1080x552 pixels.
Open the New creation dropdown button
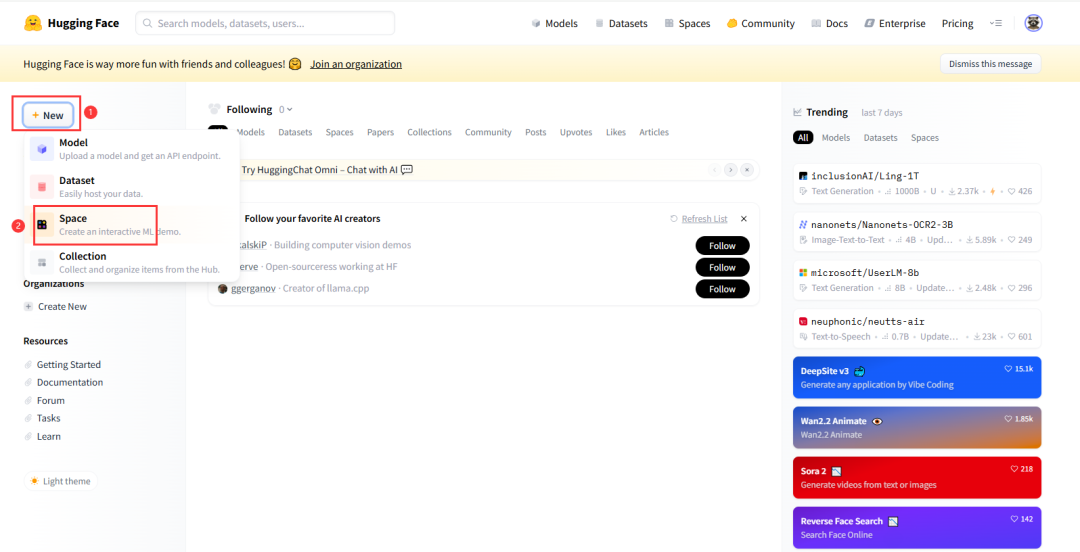(47, 115)
